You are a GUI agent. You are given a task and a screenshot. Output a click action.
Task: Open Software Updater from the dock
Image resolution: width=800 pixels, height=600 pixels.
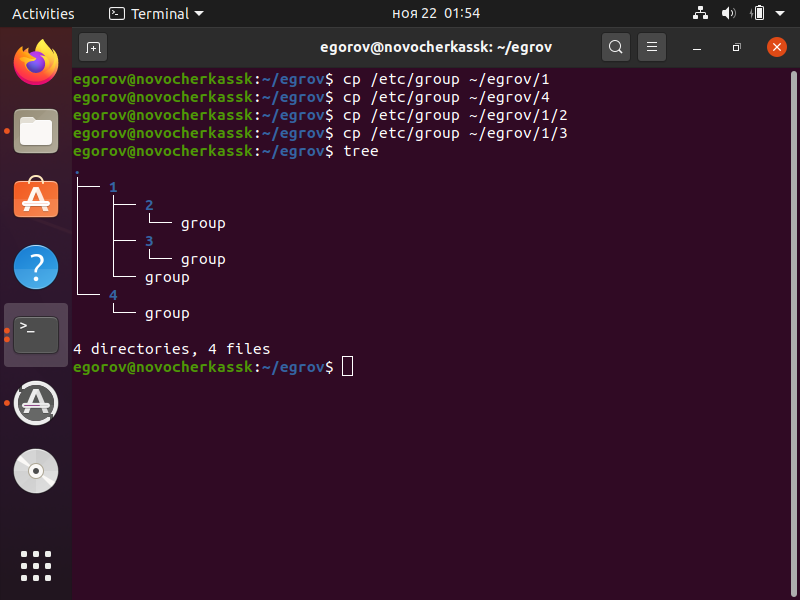pyautogui.click(x=36, y=403)
